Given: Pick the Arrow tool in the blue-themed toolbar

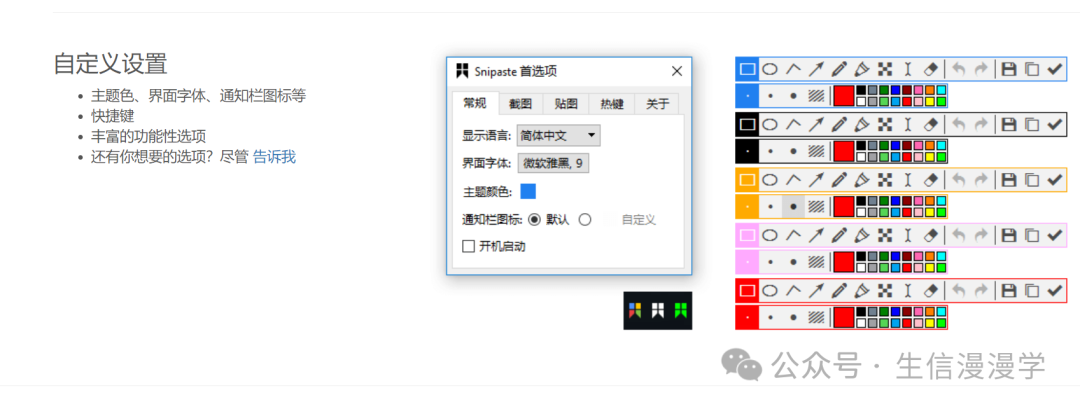Looking at the screenshot, I should click(816, 69).
